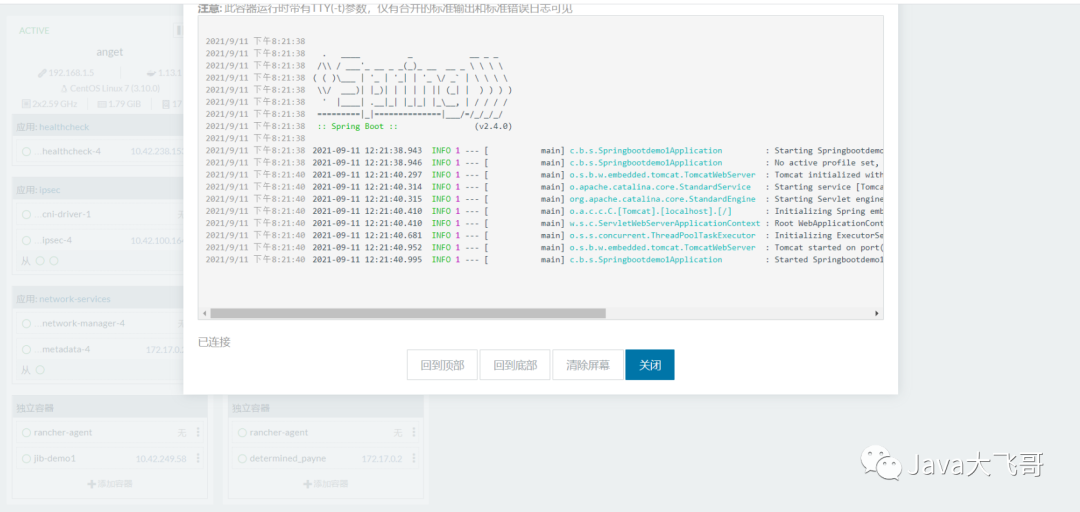1080x512 pixels.
Task: Open kebab menu of rancher-agent above jib-demo1
Action: pos(198,432)
